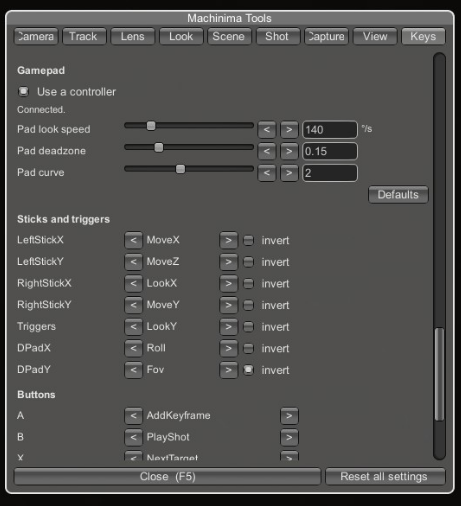Select previous mapping for RightStickX

click(x=133, y=284)
